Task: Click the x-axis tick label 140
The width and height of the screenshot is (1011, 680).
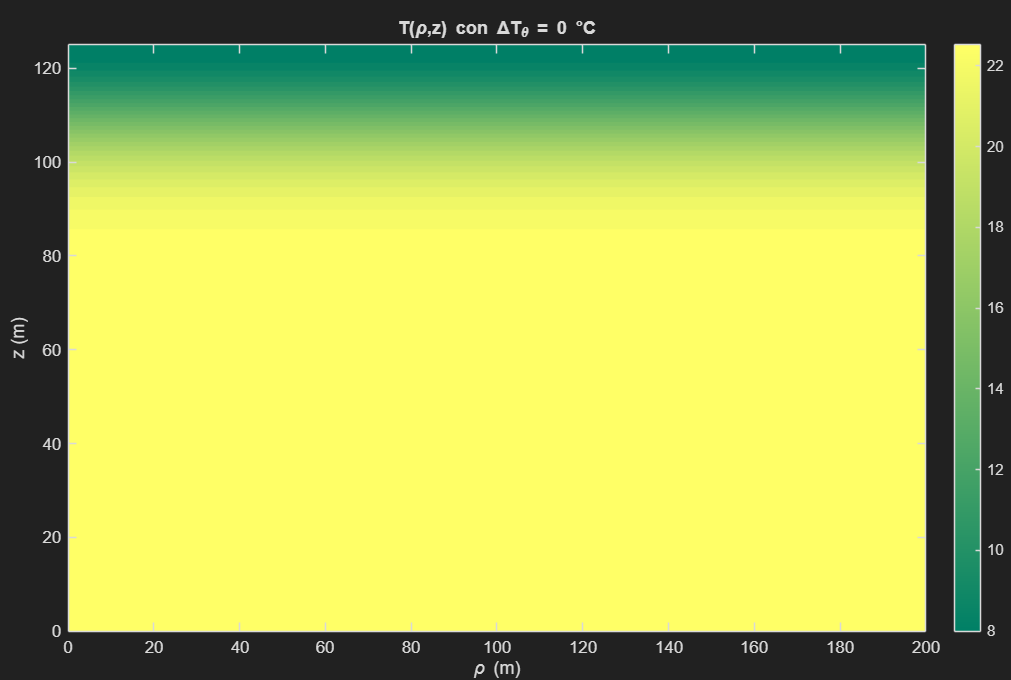Action: click(x=669, y=648)
